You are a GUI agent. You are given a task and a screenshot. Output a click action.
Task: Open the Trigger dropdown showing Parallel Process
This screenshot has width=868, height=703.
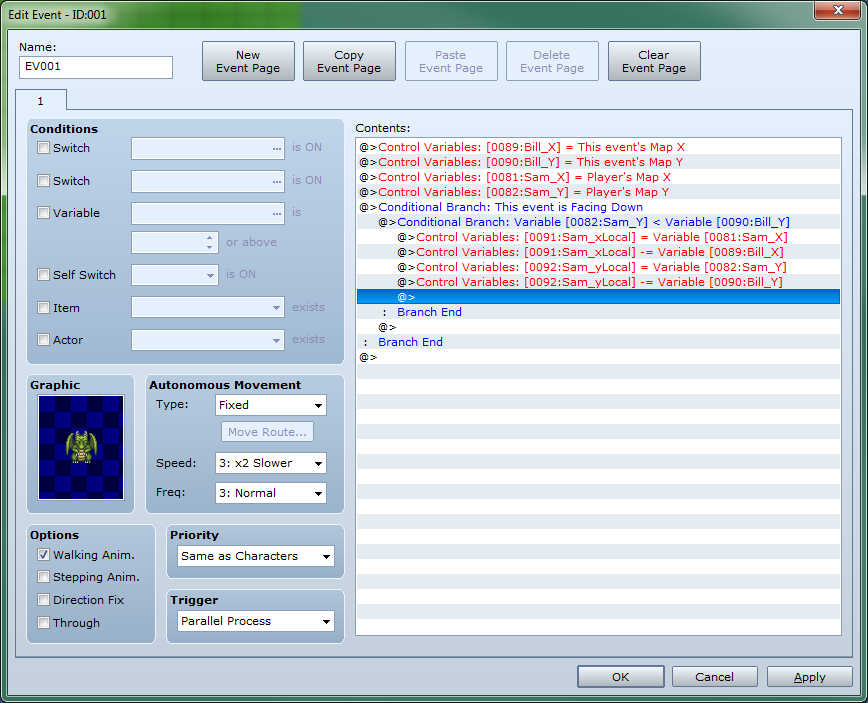[x=256, y=621]
